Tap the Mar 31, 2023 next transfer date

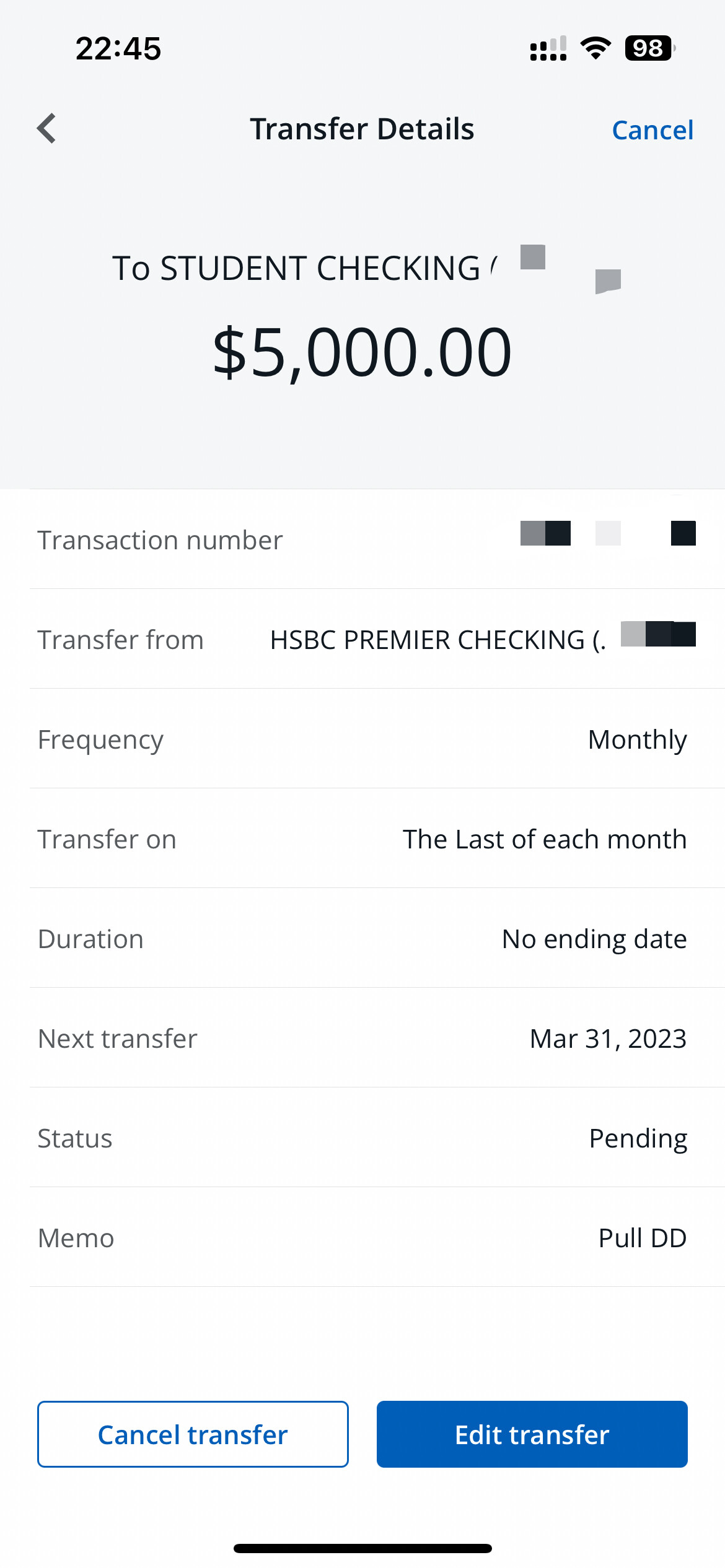(x=607, y=1039)
